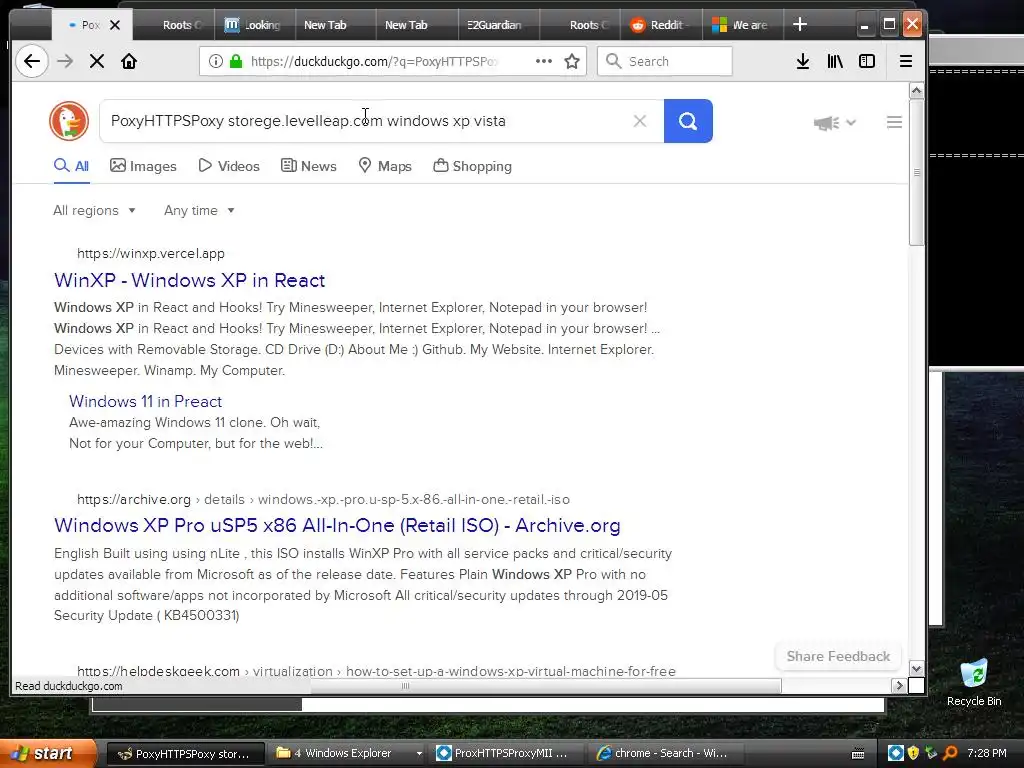Toggle the sidebar view icon
This screenshot has width=1024, height=768.
[867, 61]
